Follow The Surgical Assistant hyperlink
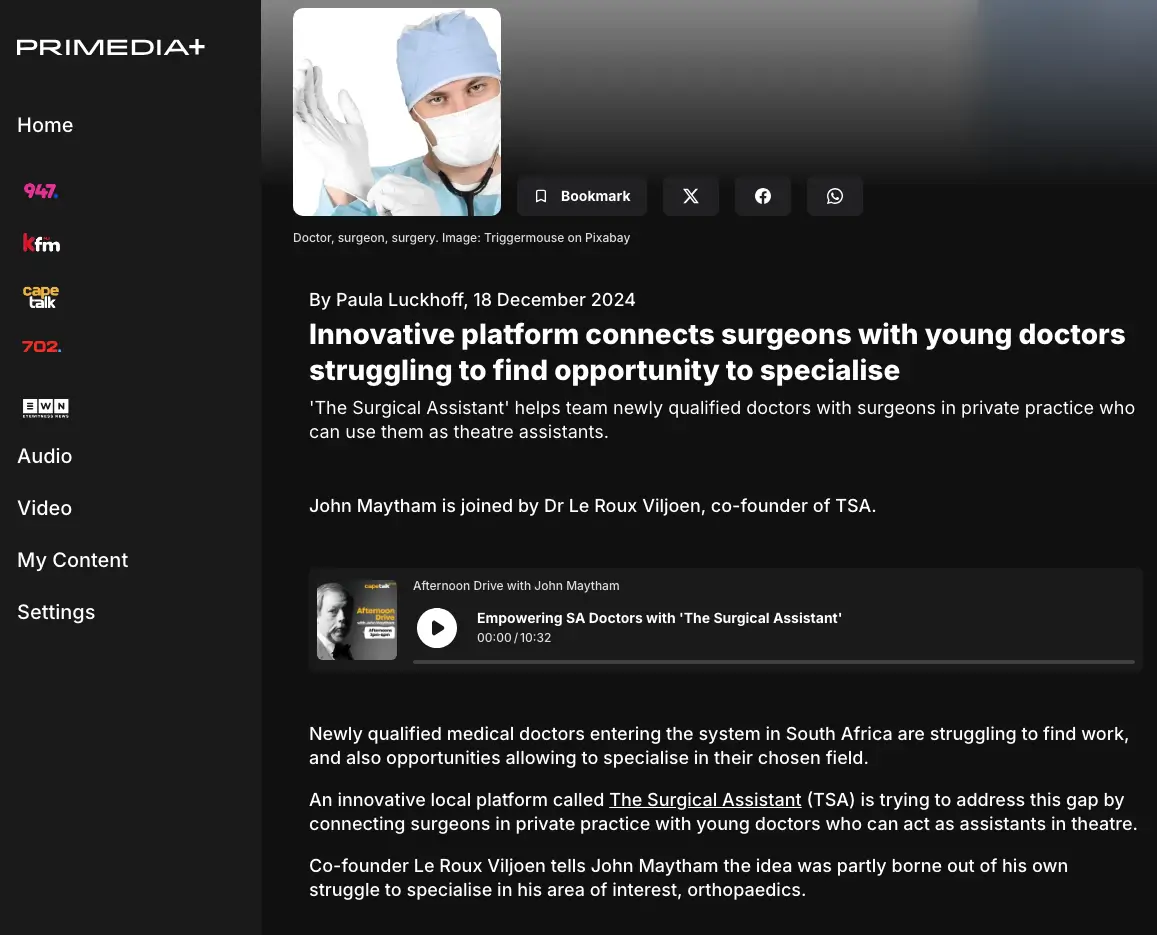The height and width of the screenshot is (935, 1157). coord(705,800)
